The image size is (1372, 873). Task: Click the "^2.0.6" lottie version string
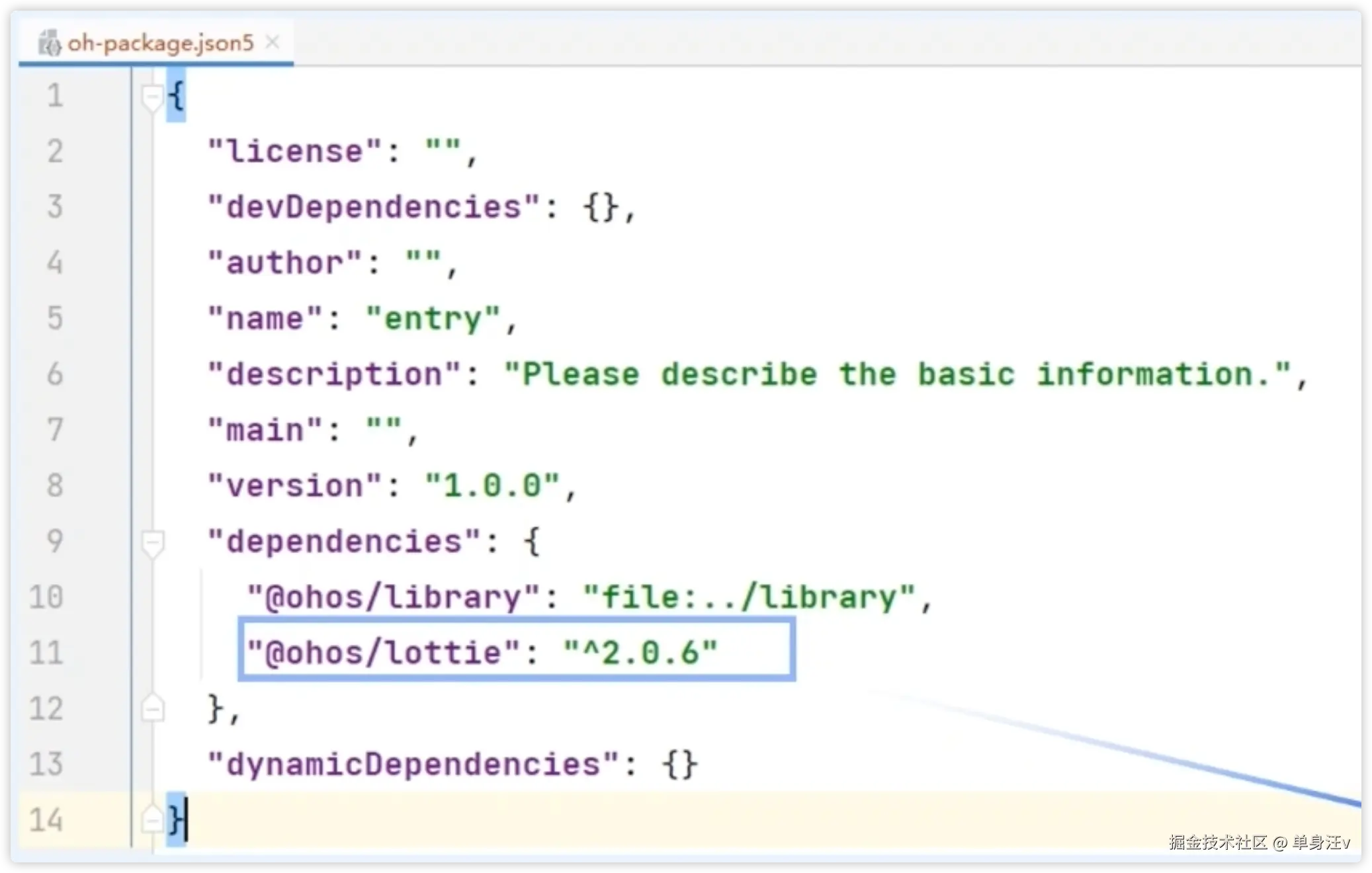[640, 653]
